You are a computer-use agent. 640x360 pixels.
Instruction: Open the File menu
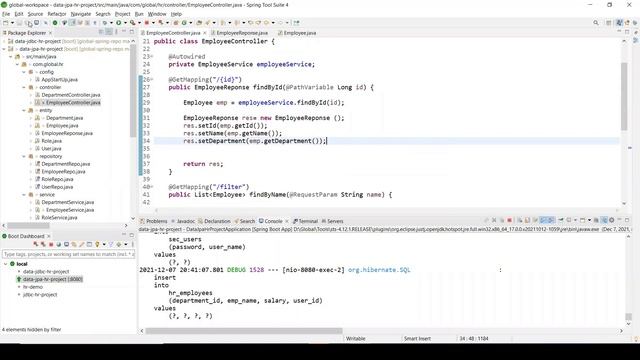click(6, 14)
